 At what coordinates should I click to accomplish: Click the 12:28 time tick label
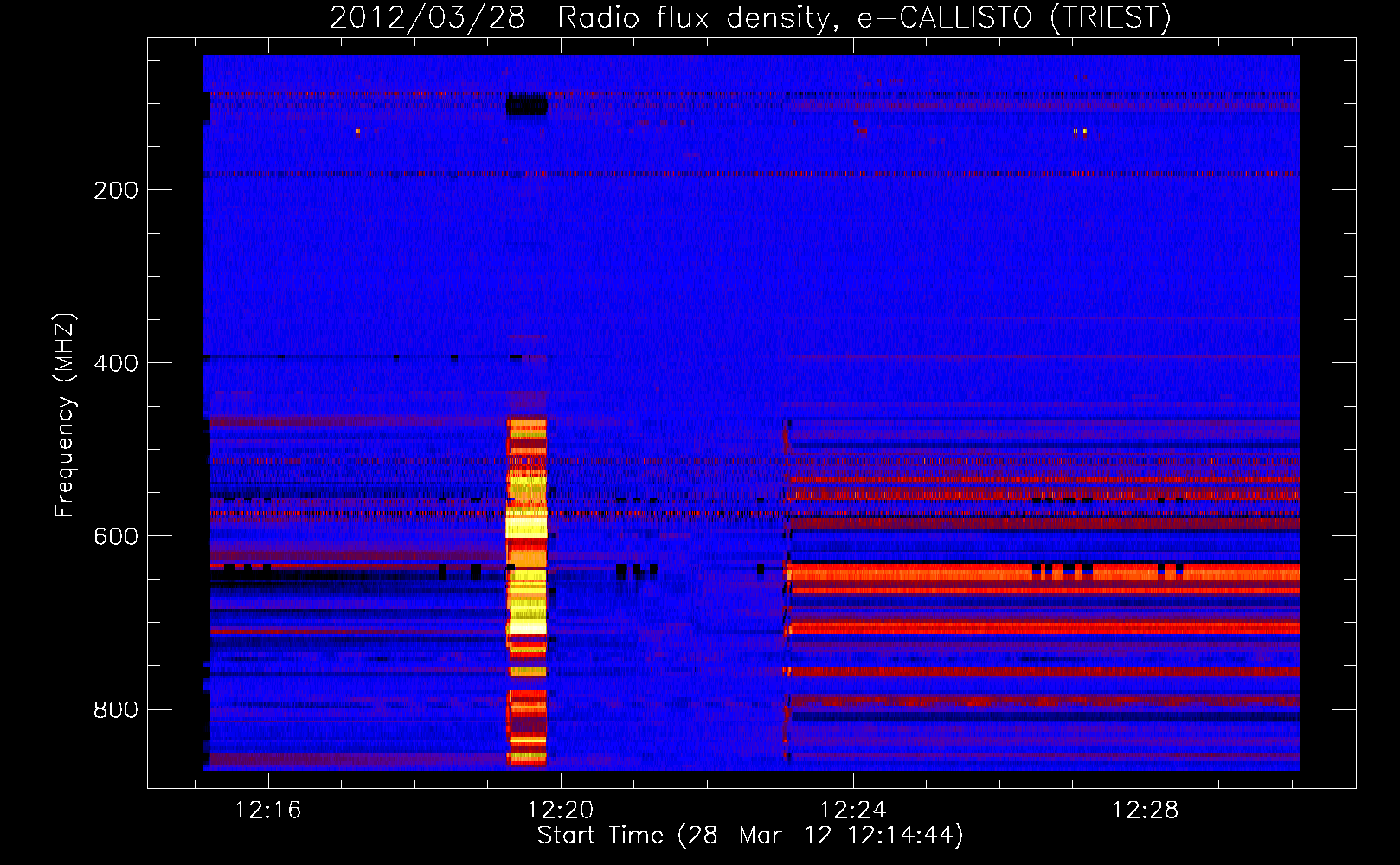point(1146,810)
